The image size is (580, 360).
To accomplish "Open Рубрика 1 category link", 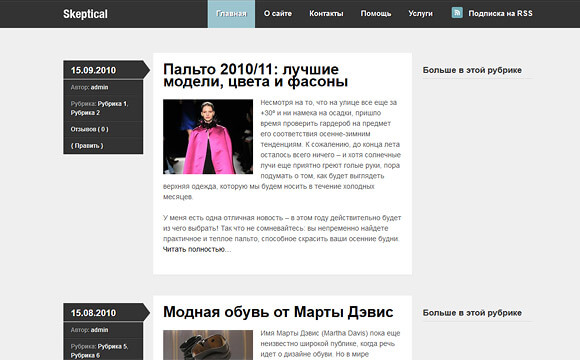I will pos(112,104).
